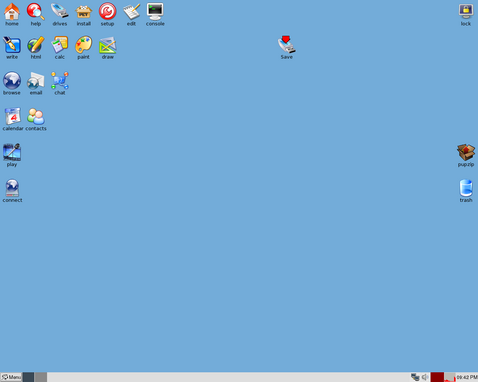
Task: Click the Save session icon
Action: [x=286, y=45]
